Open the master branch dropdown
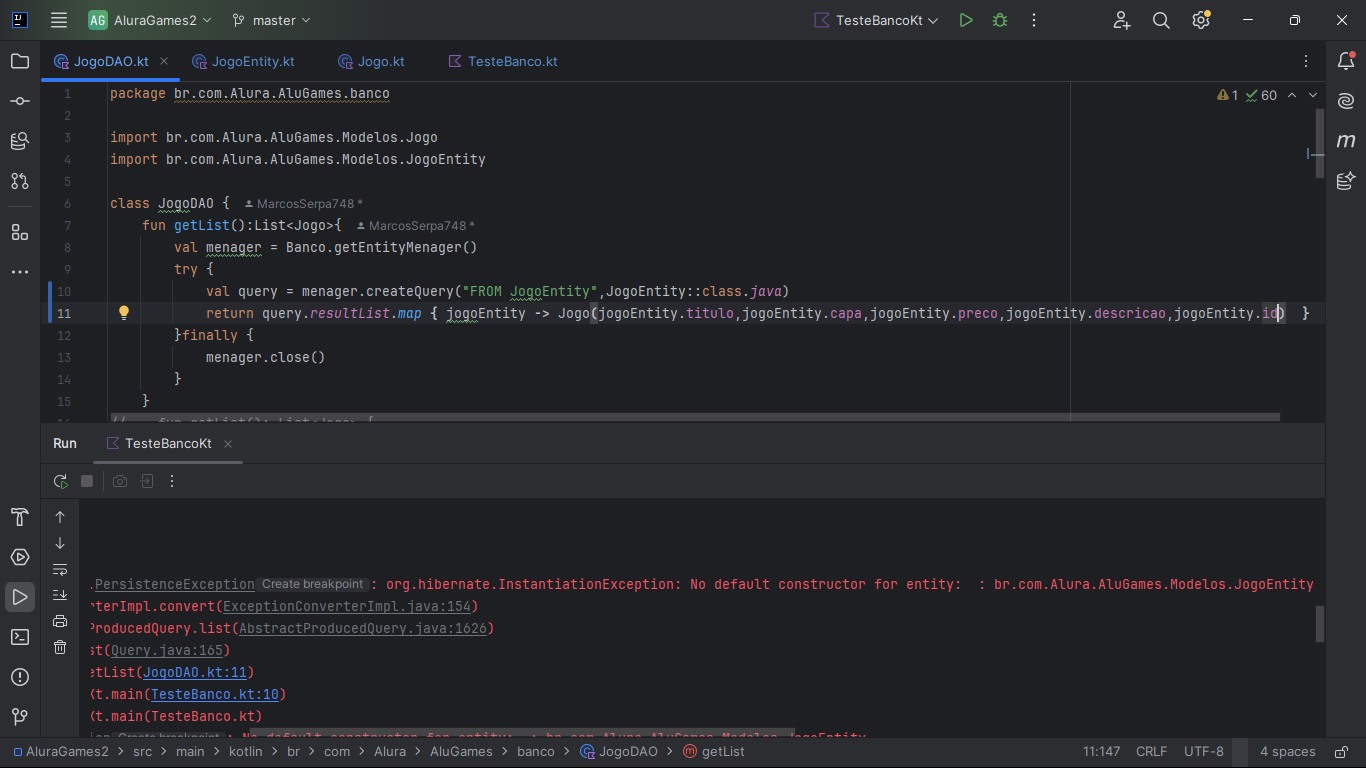1366x768 pixels. click(271, 20)
